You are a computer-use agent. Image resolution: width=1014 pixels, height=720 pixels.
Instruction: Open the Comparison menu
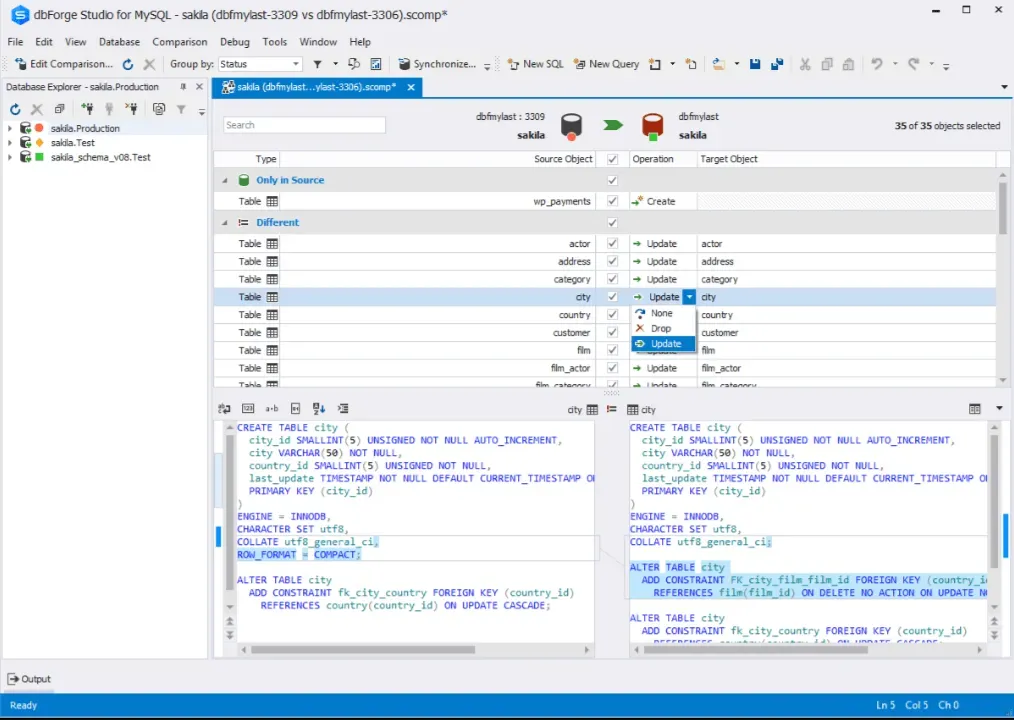tap(180, 41)
